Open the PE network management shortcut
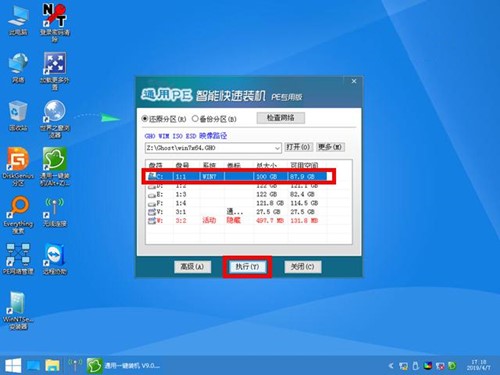Viewport: 500px width, 375px height. pos(18,259)
